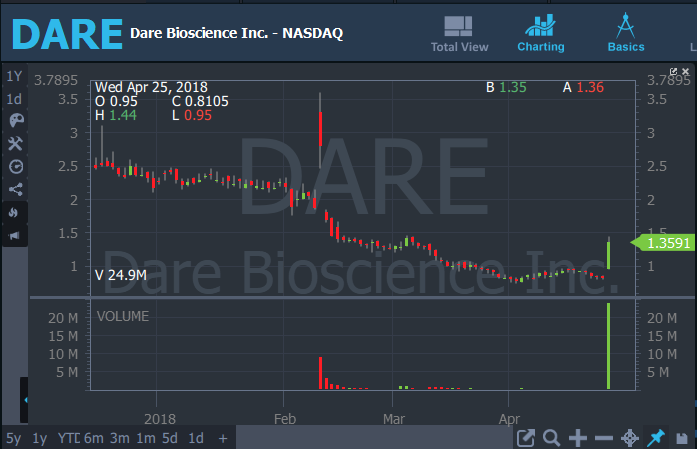Viewport: 697px width, 449px height.
Task: Pop out the chart panel icon
Action: [x=673, y=71]
